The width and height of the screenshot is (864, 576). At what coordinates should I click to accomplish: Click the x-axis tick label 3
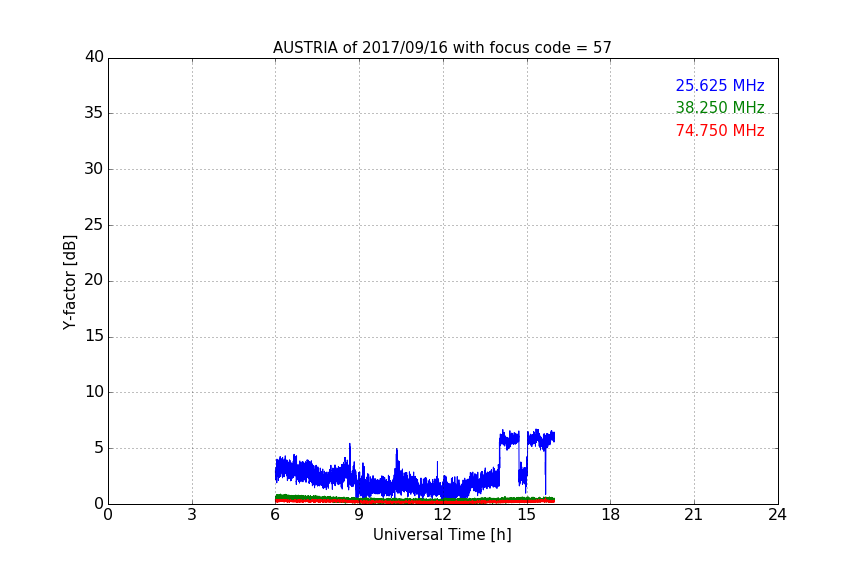point(192,515)
